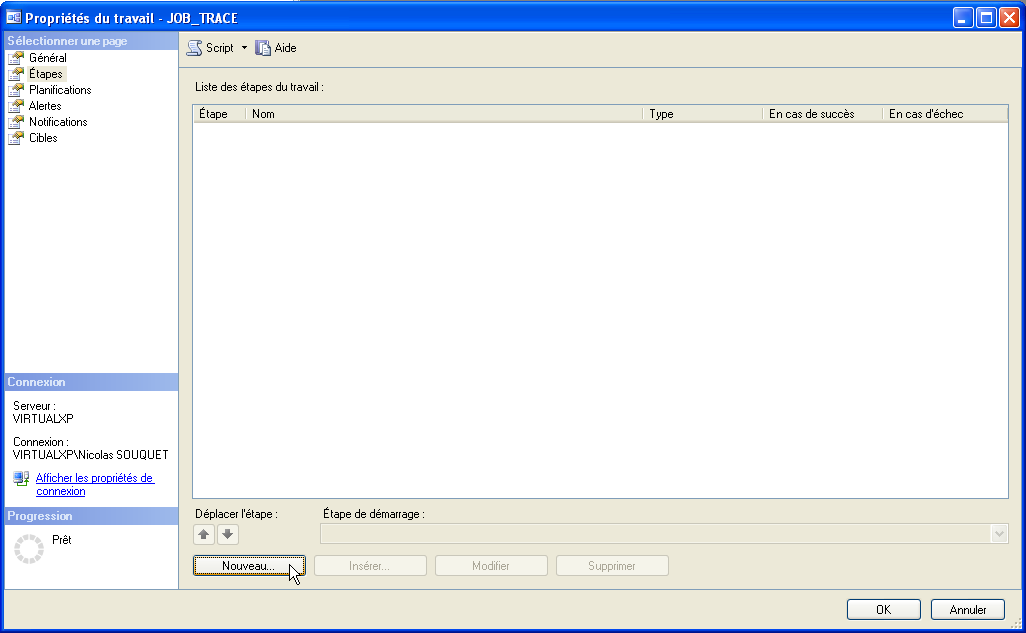The height and width of the screenshot is (633, 1026).
Task: Click the Script toolbar icon
Action: pyautogui.click(x=195, y=48)
